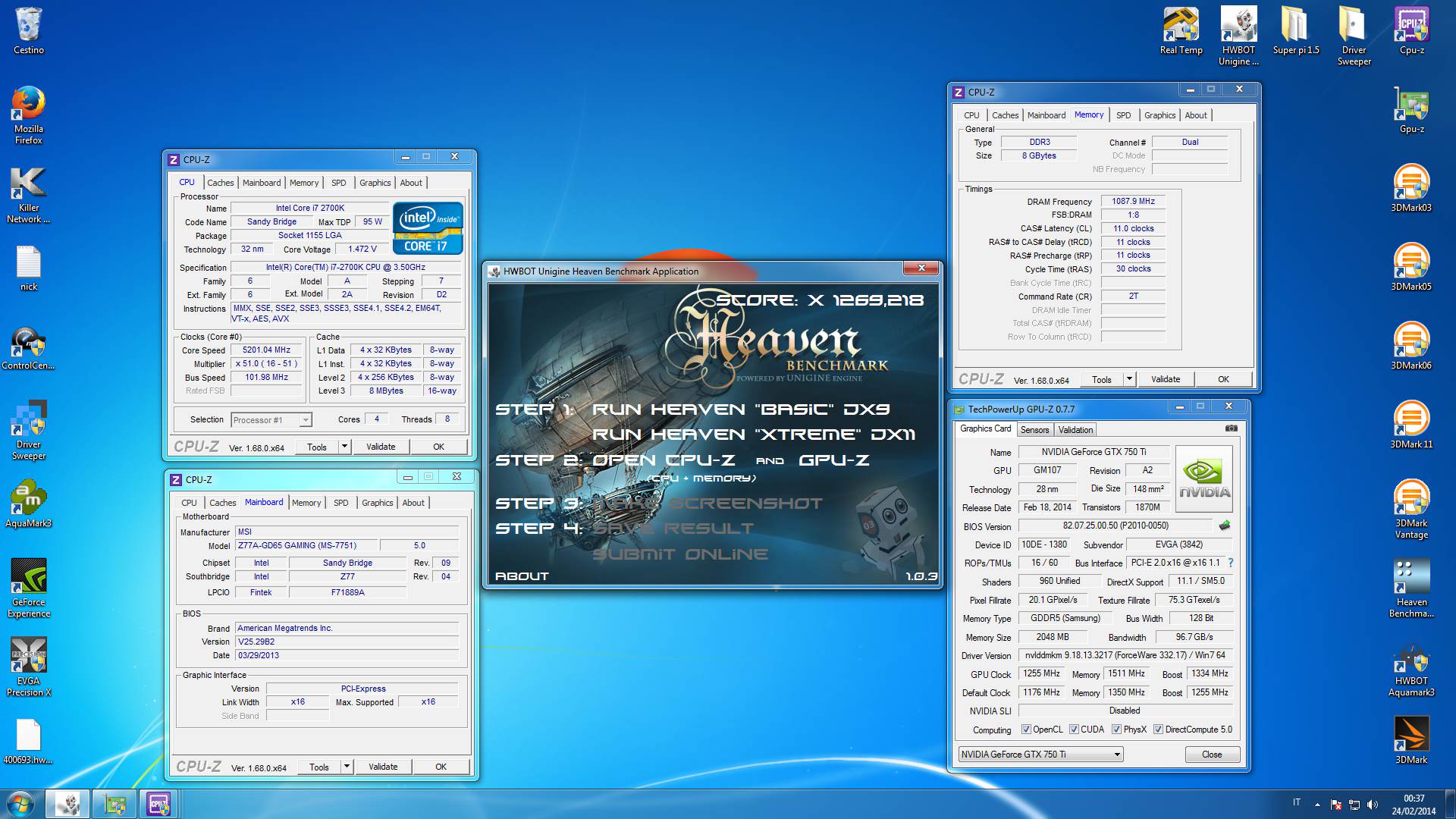Click GPU Clock value 1255 MHz
The height and width of the screenshot is (819, 1456).
click(x=1041, y=673)
